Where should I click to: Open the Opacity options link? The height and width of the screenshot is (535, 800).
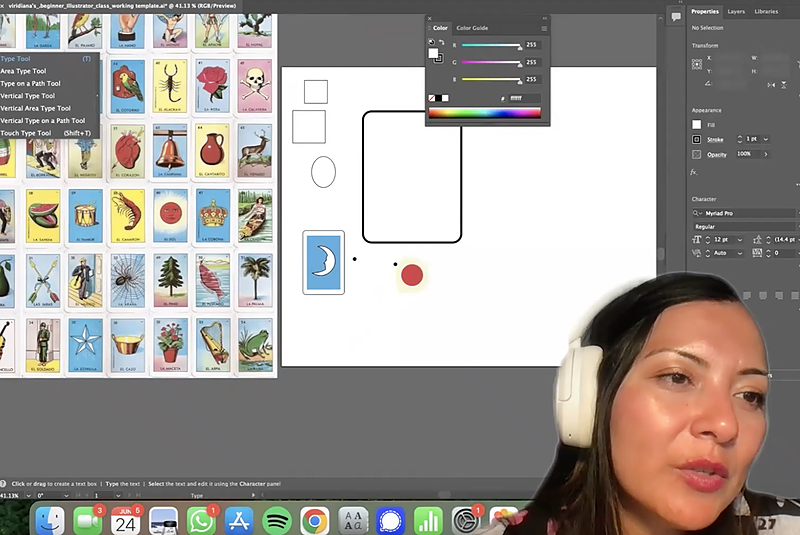coord(716,155)
